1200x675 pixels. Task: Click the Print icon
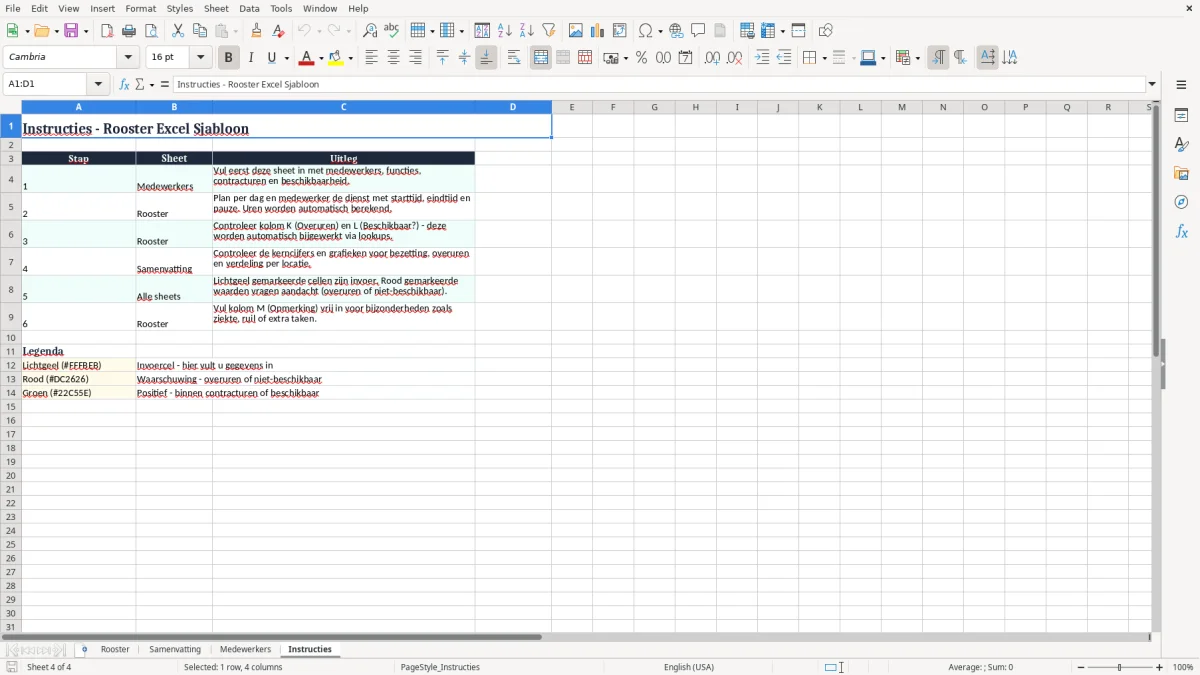(129, 31)
